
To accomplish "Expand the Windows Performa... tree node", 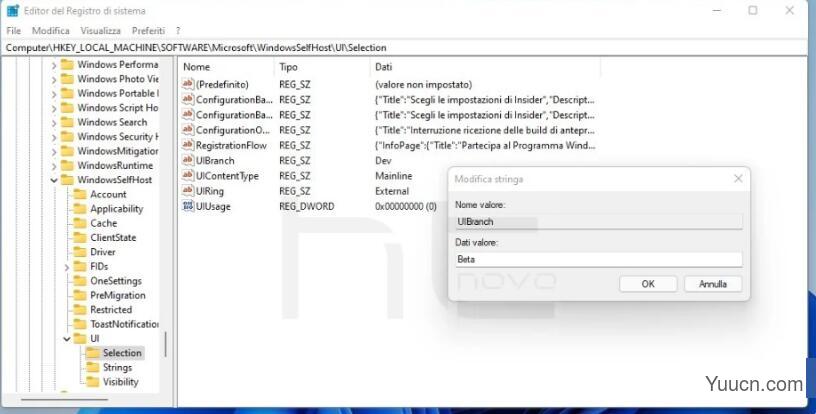I will coord(54,66).
